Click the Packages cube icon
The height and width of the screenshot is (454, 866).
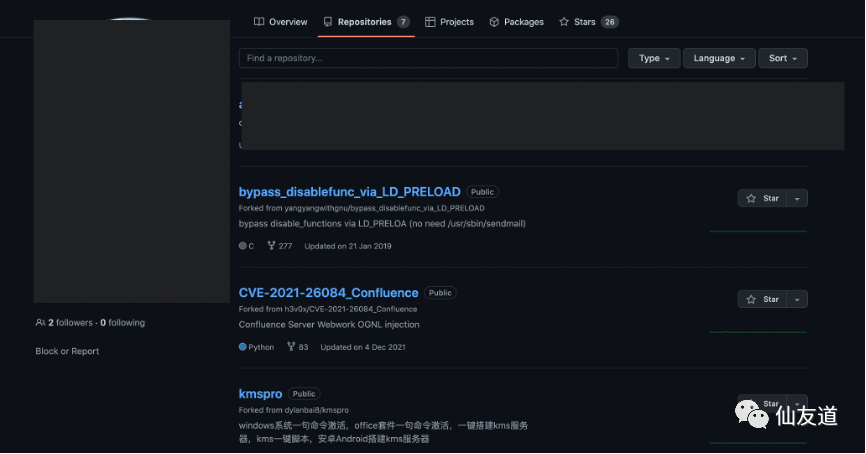[494, 22]
